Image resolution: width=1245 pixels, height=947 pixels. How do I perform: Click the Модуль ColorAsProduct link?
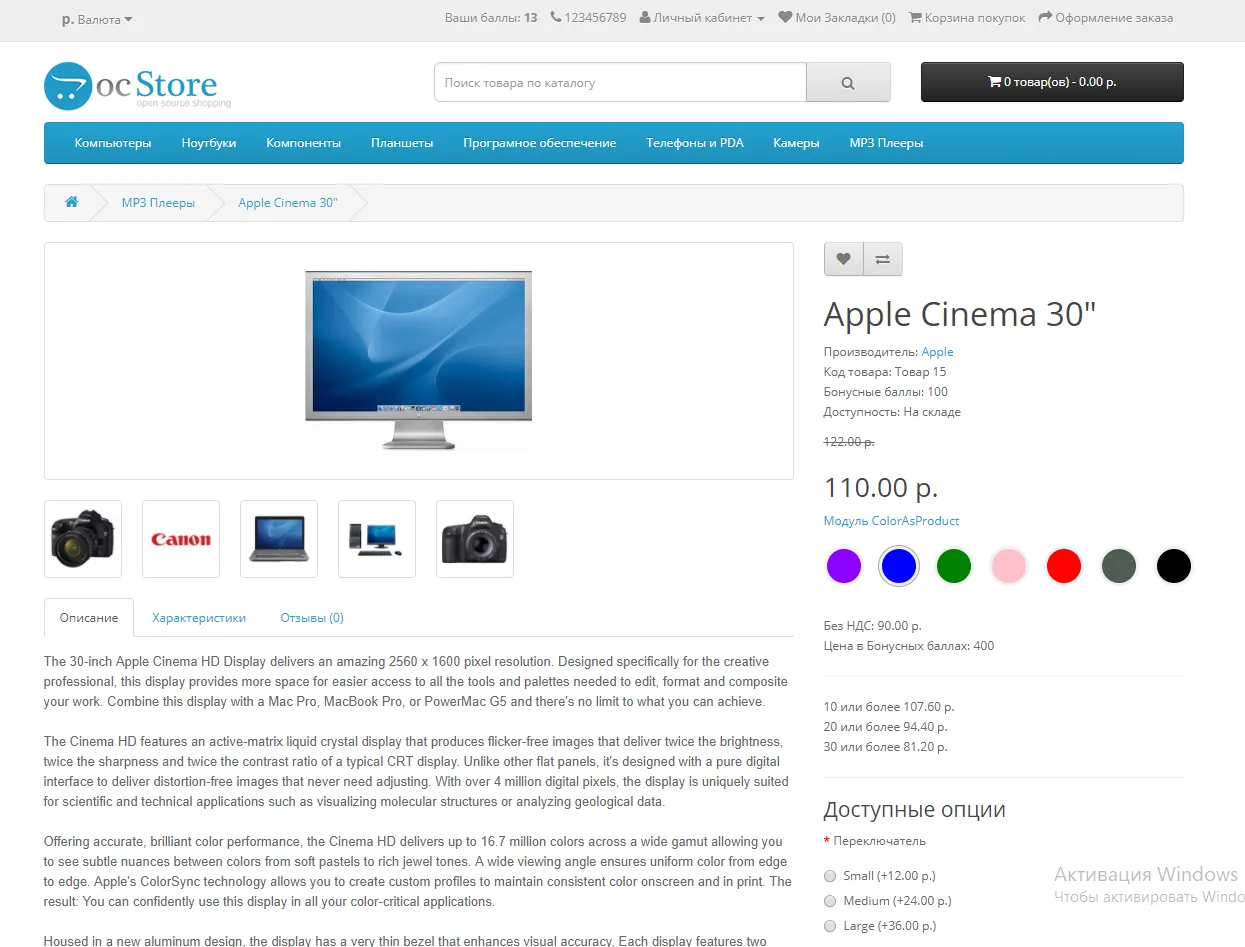tap(891, 521)
